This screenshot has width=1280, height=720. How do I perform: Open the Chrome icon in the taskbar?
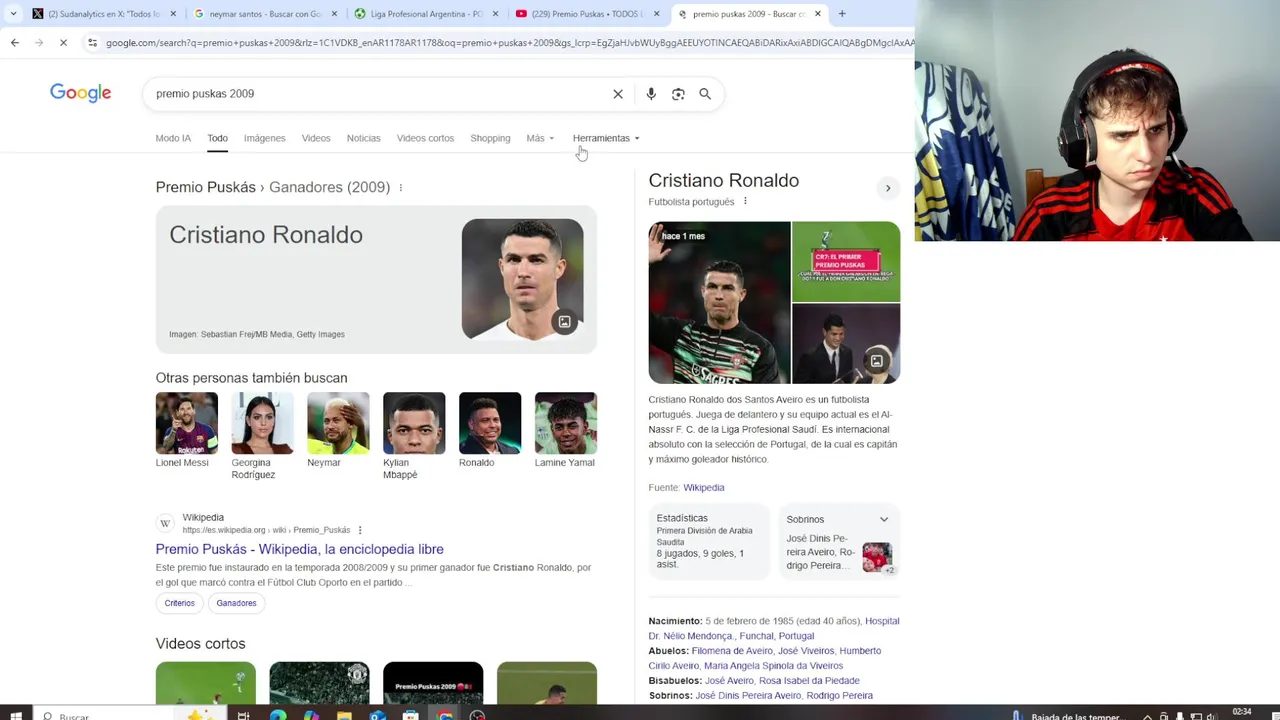(445, 715)
